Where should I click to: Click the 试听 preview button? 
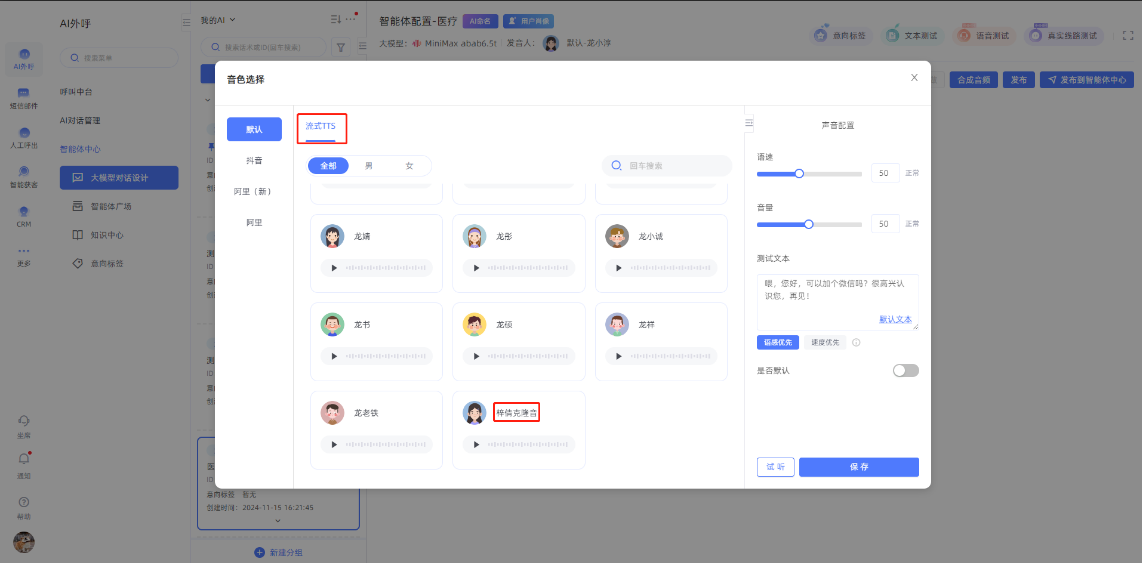[775, 467]
